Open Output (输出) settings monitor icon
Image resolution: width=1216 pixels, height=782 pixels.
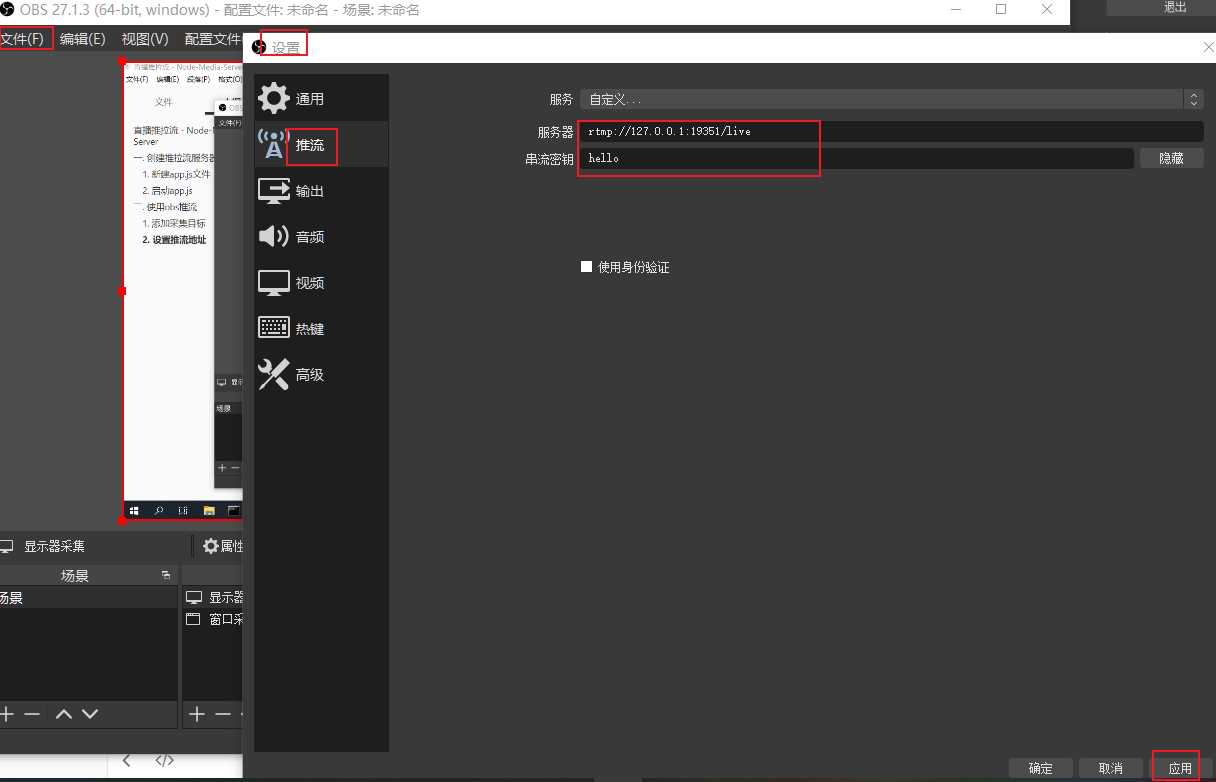click(274, 191)
